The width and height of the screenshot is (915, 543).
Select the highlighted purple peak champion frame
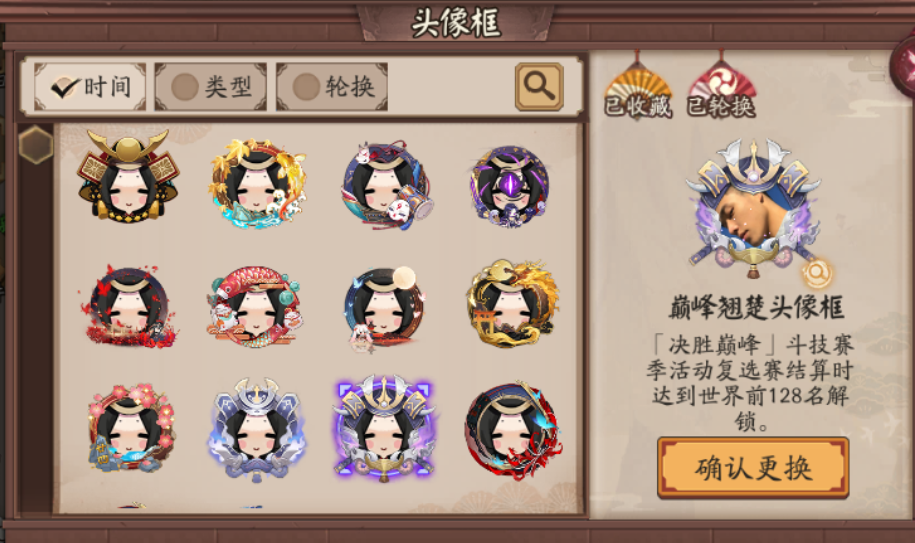383,429
